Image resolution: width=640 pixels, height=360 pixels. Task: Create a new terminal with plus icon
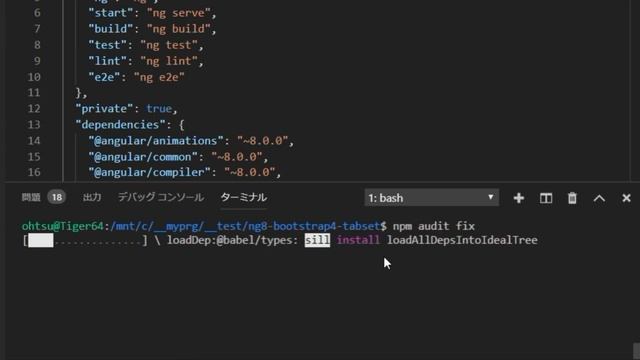coord(519,198)
